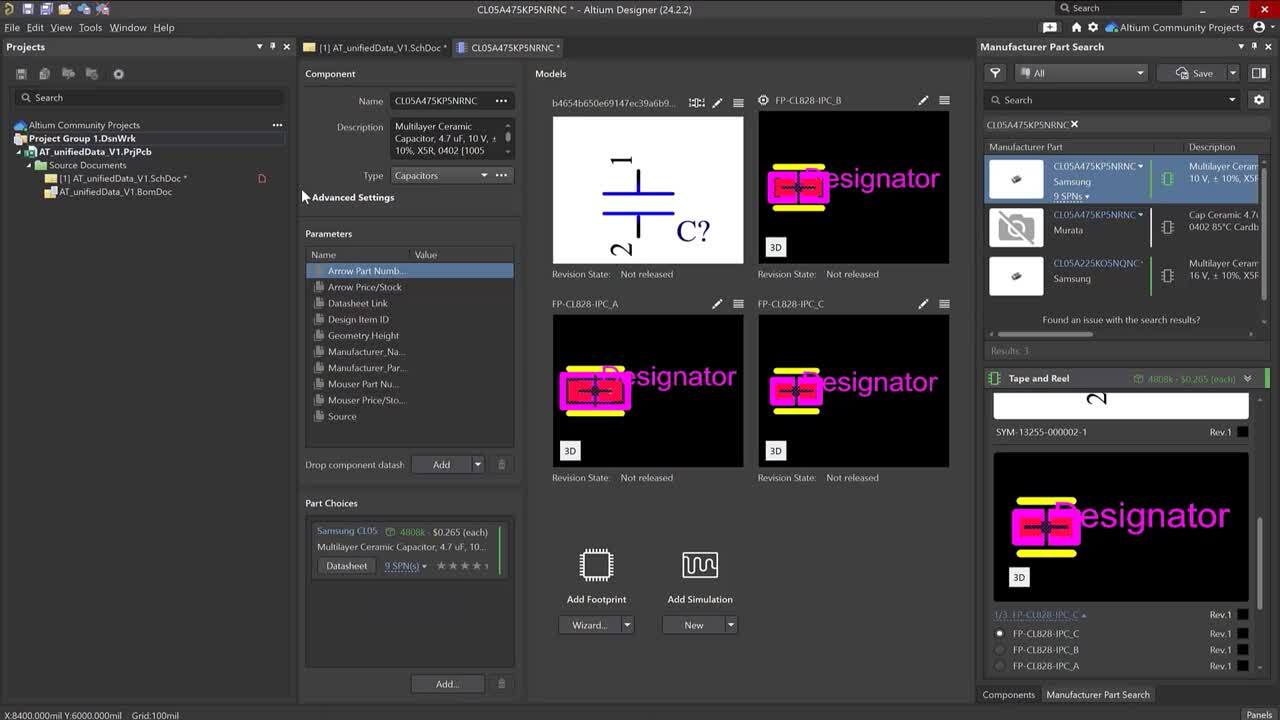Screen dimensions: 1280x720
Task: Open the footprint Wizard dropdown arrow
Action: pyautogui.click(x=627, y=626)
